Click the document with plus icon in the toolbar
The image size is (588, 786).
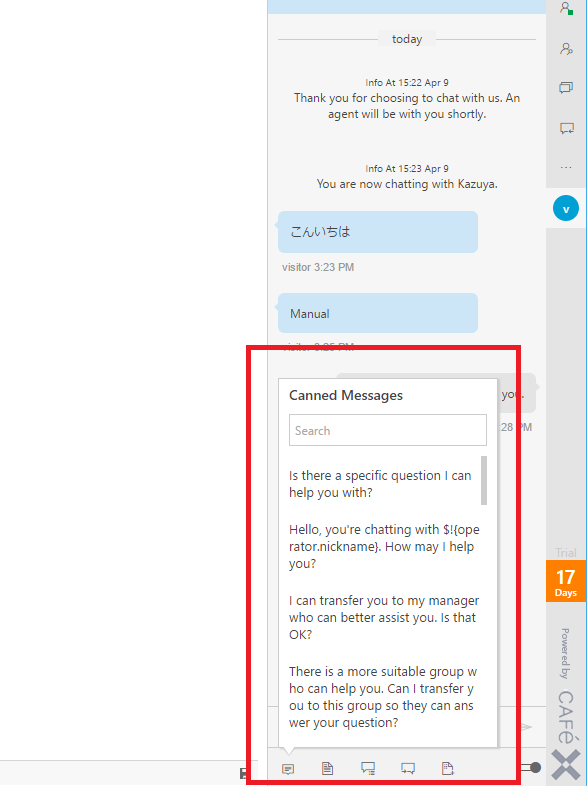(448, 768)
